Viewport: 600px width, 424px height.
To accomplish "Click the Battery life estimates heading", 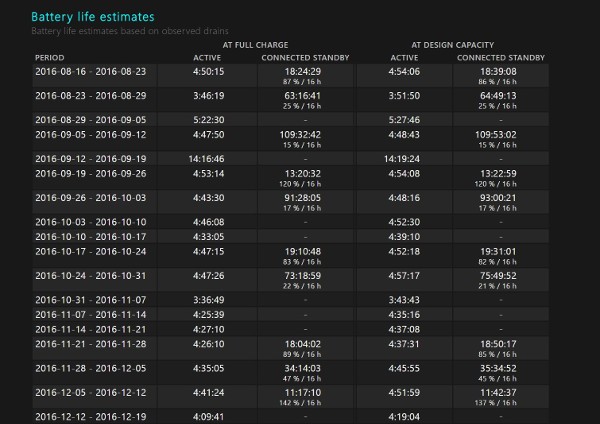I will [92, 17].
